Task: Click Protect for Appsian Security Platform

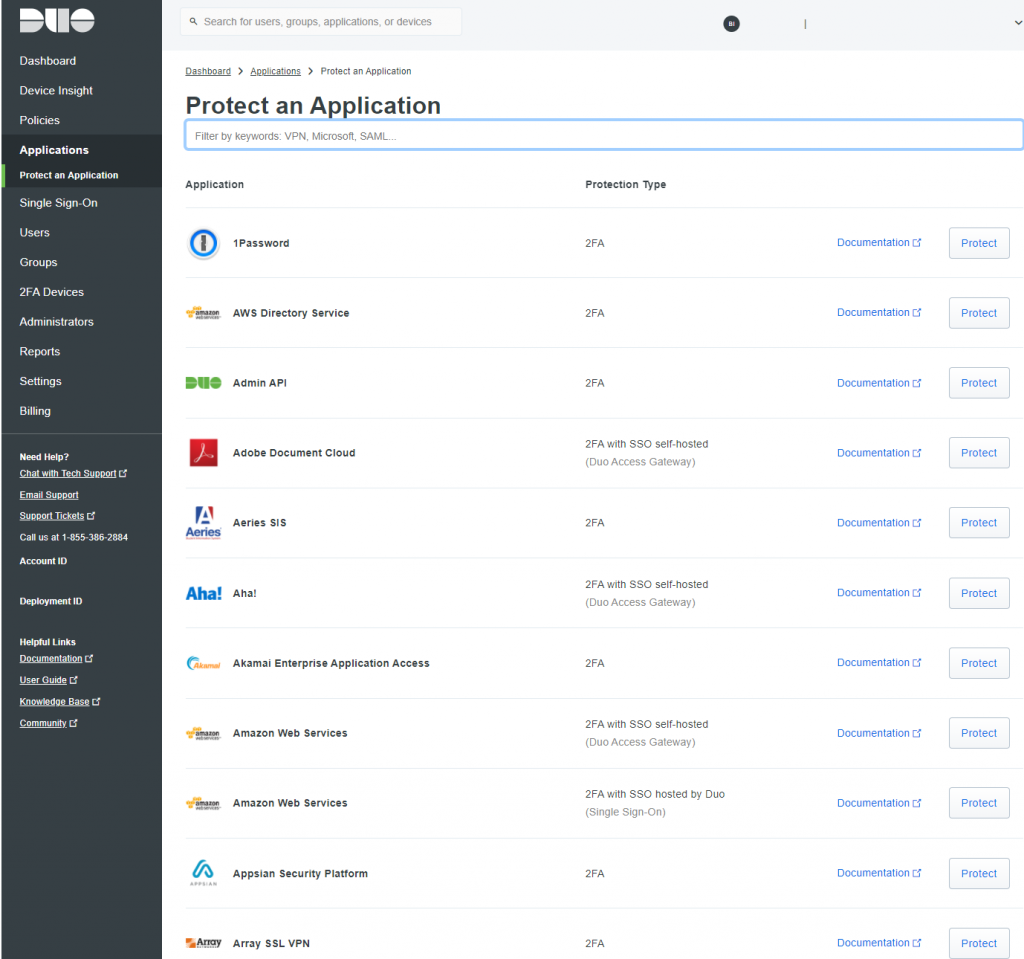Action: (979, 873)
